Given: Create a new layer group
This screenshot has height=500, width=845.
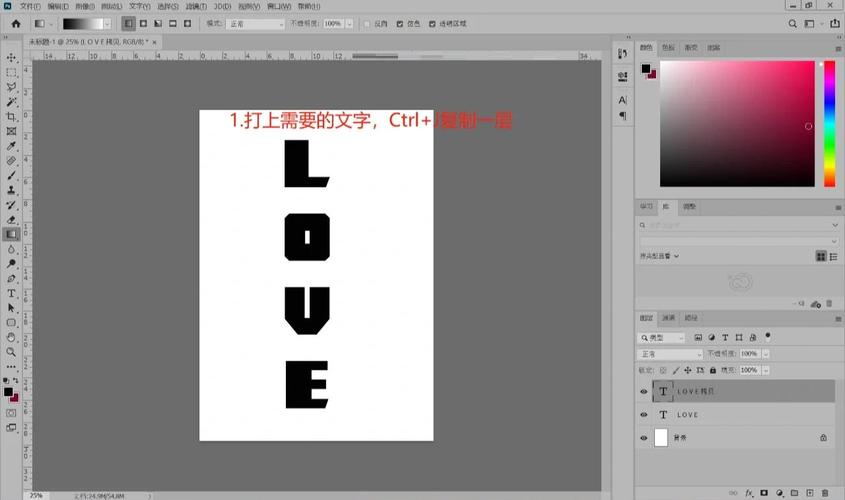Looking at the screenshot, I should (794, 493).
